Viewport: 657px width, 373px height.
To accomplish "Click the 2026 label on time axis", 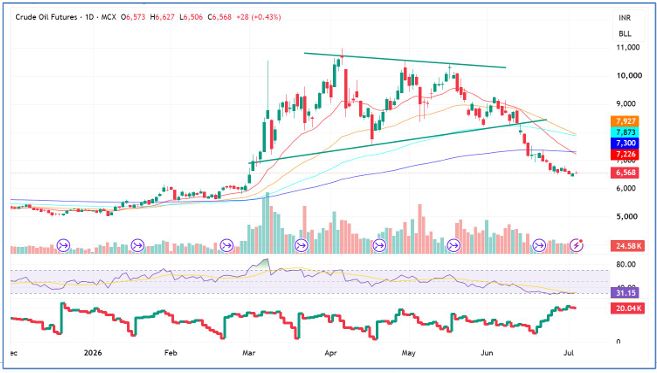I will pos(93,353).
